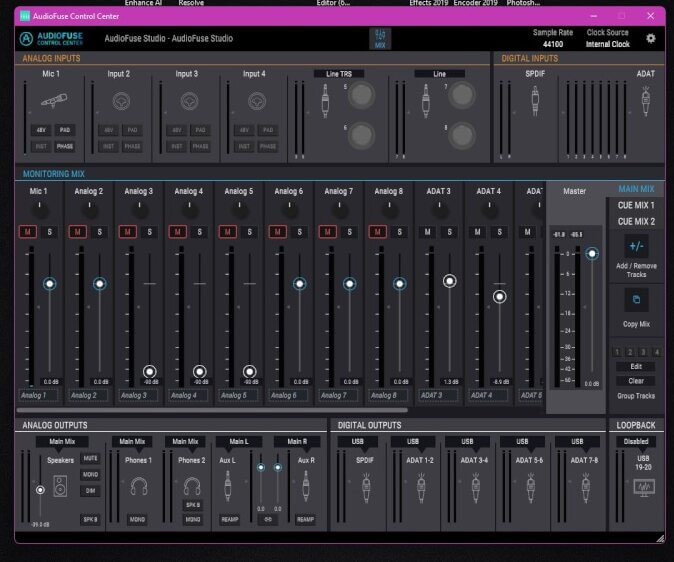Image resolution: width=674 pixels, height=562 pixels.
Task: Click the Aux link button between REAMP buttons
Action: pos(268,519)
